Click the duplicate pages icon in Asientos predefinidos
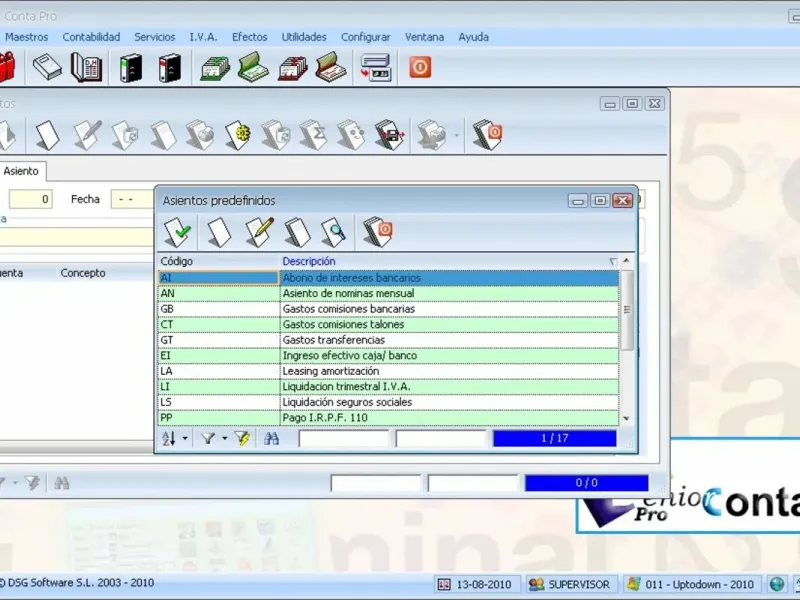The image size is (800, 600). [x=297, y=232]
